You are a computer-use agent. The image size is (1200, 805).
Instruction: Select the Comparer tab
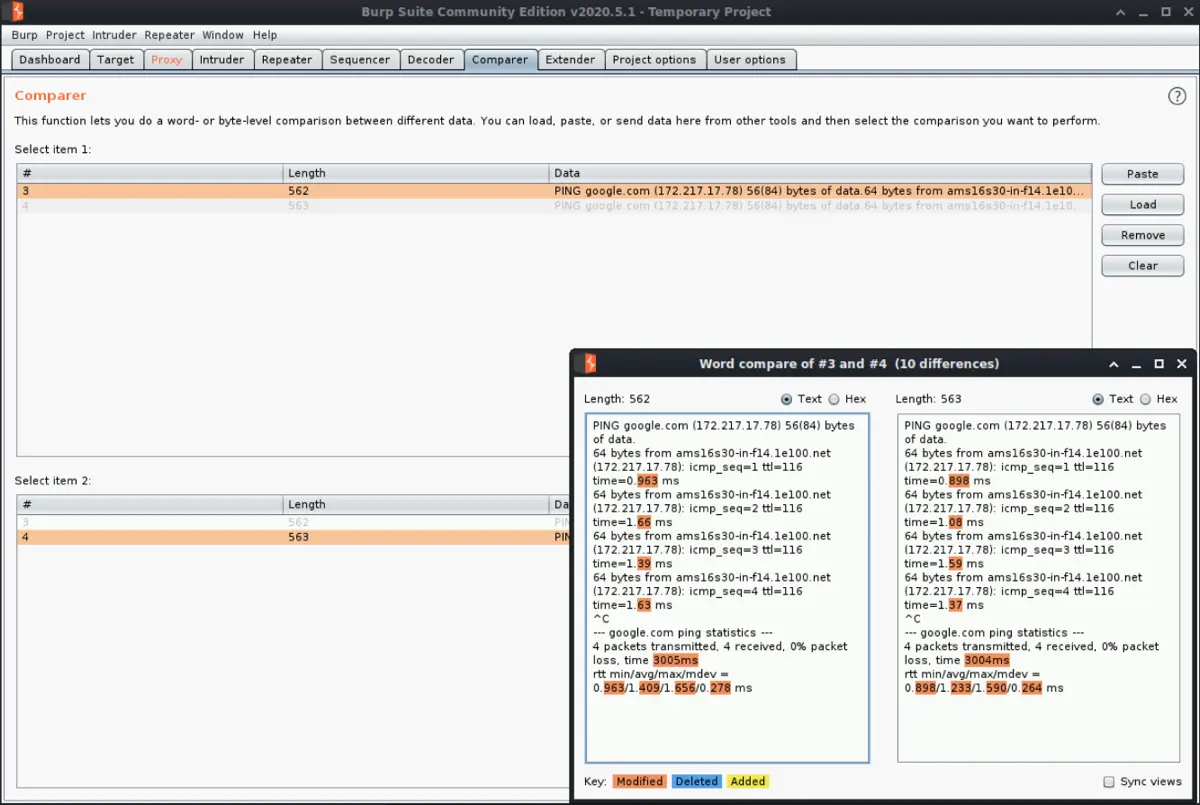[x=500, y=60]
